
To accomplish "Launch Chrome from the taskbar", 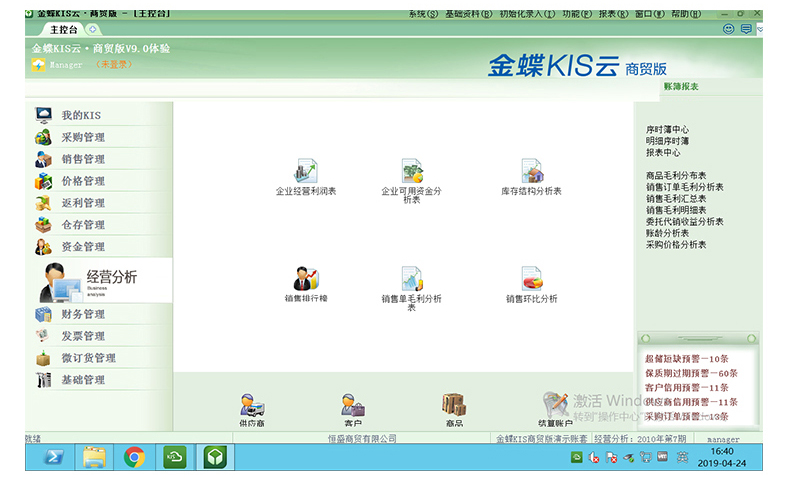I will (x=134, y=457).
